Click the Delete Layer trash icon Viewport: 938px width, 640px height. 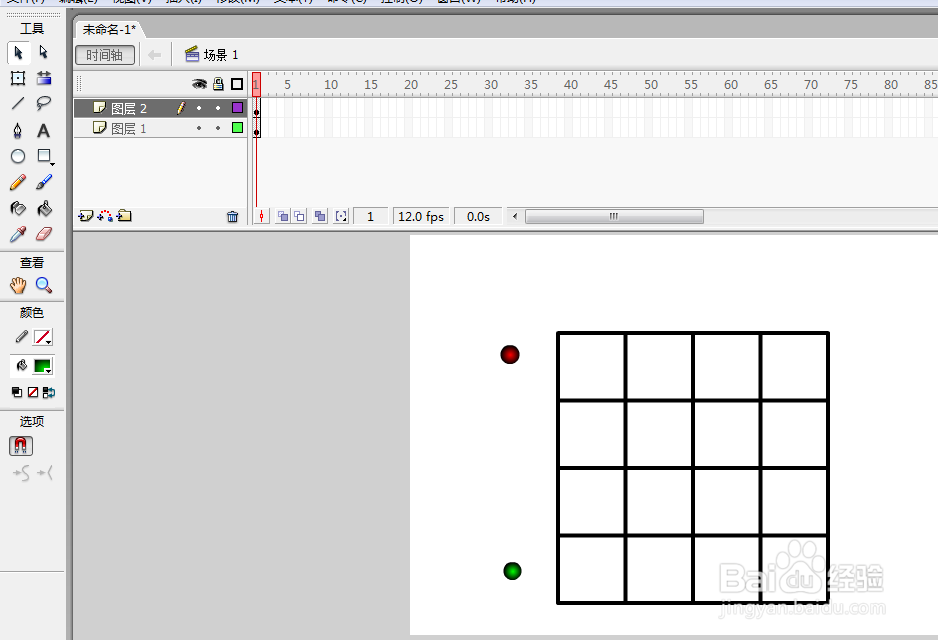pyautogui.click(x=233, y=217)
